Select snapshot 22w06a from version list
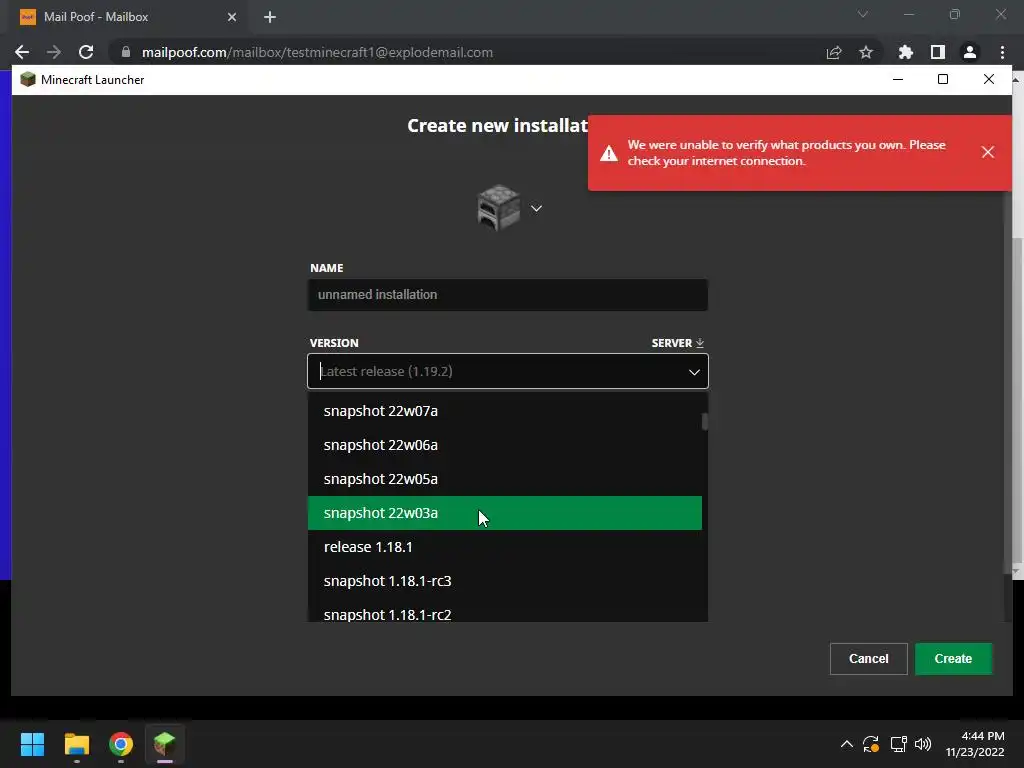The image size is (1024, 768). [x=504, y=445]
